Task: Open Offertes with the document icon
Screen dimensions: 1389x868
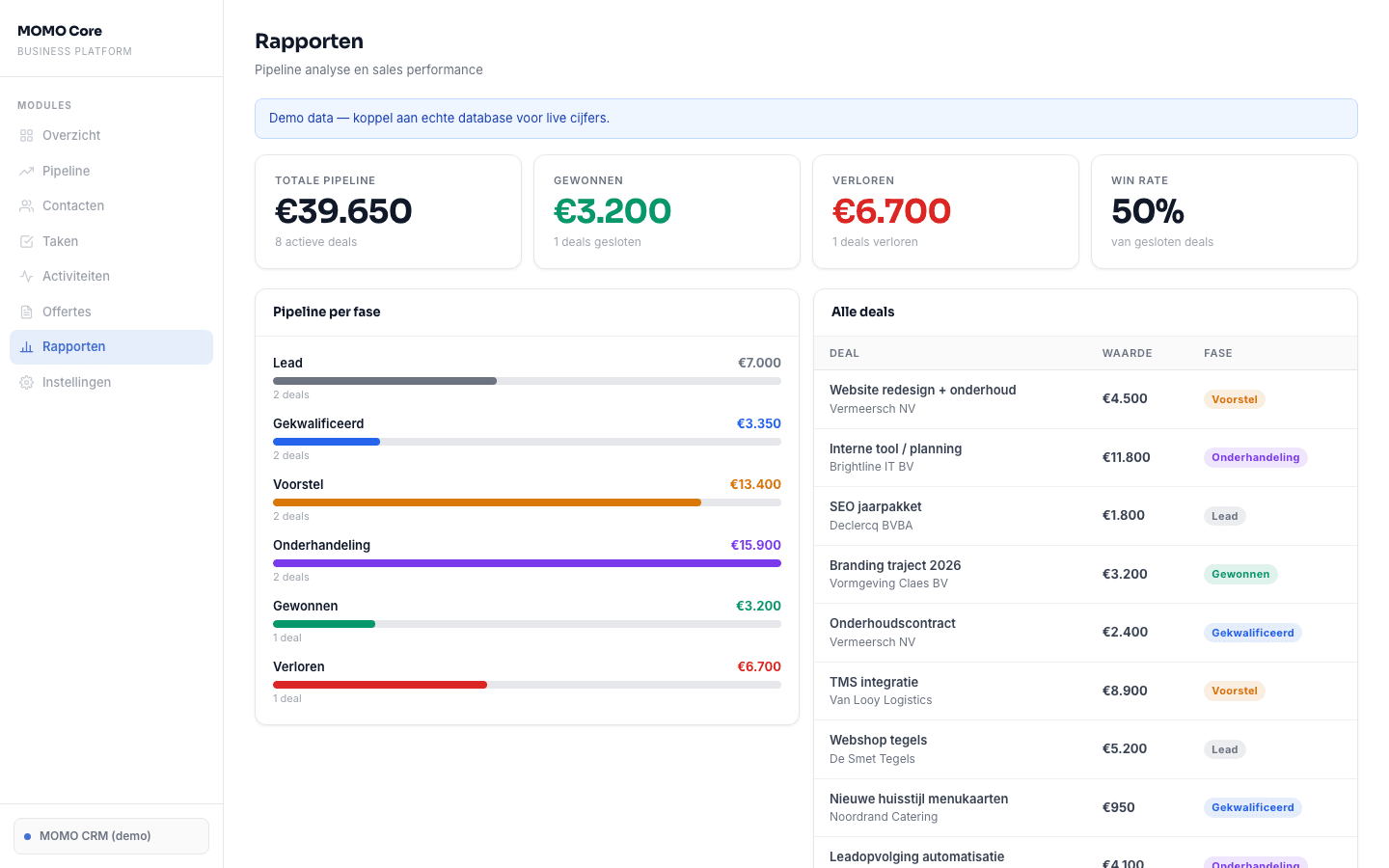Action: pos(25,312)
